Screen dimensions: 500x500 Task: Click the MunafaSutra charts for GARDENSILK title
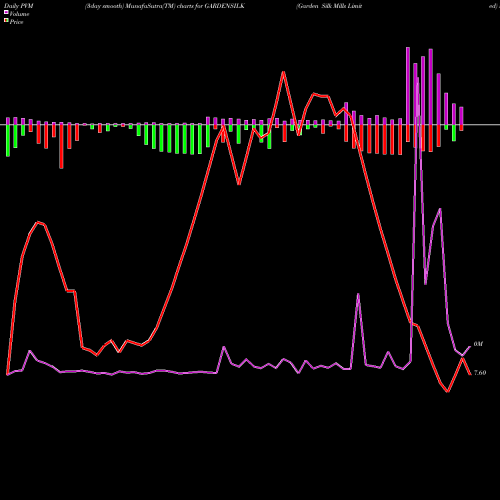165,6
